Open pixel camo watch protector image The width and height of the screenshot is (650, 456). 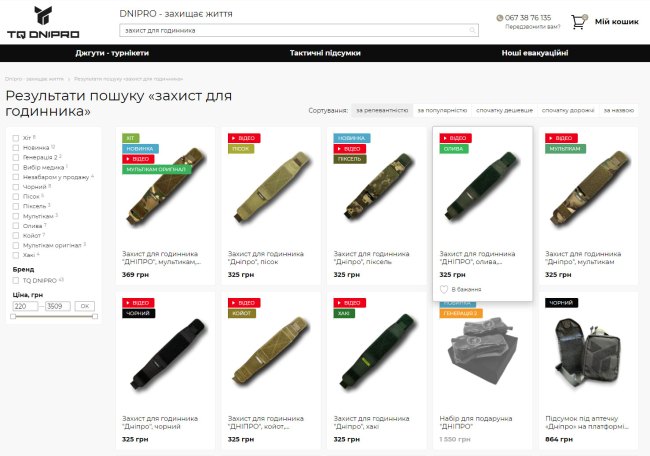pyautogui.click(x=378, y=187)
